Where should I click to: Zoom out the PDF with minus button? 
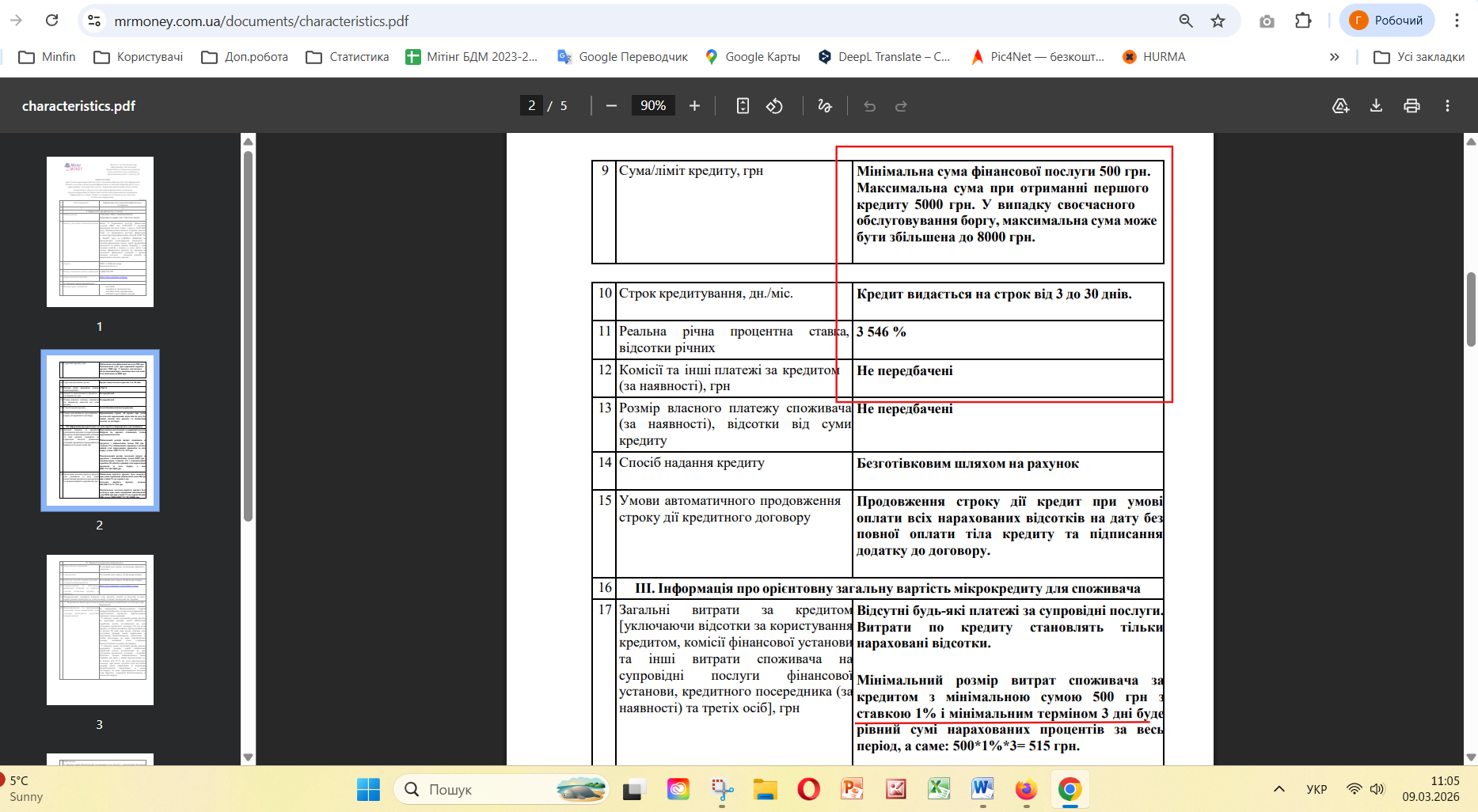[x=611, y=106]
